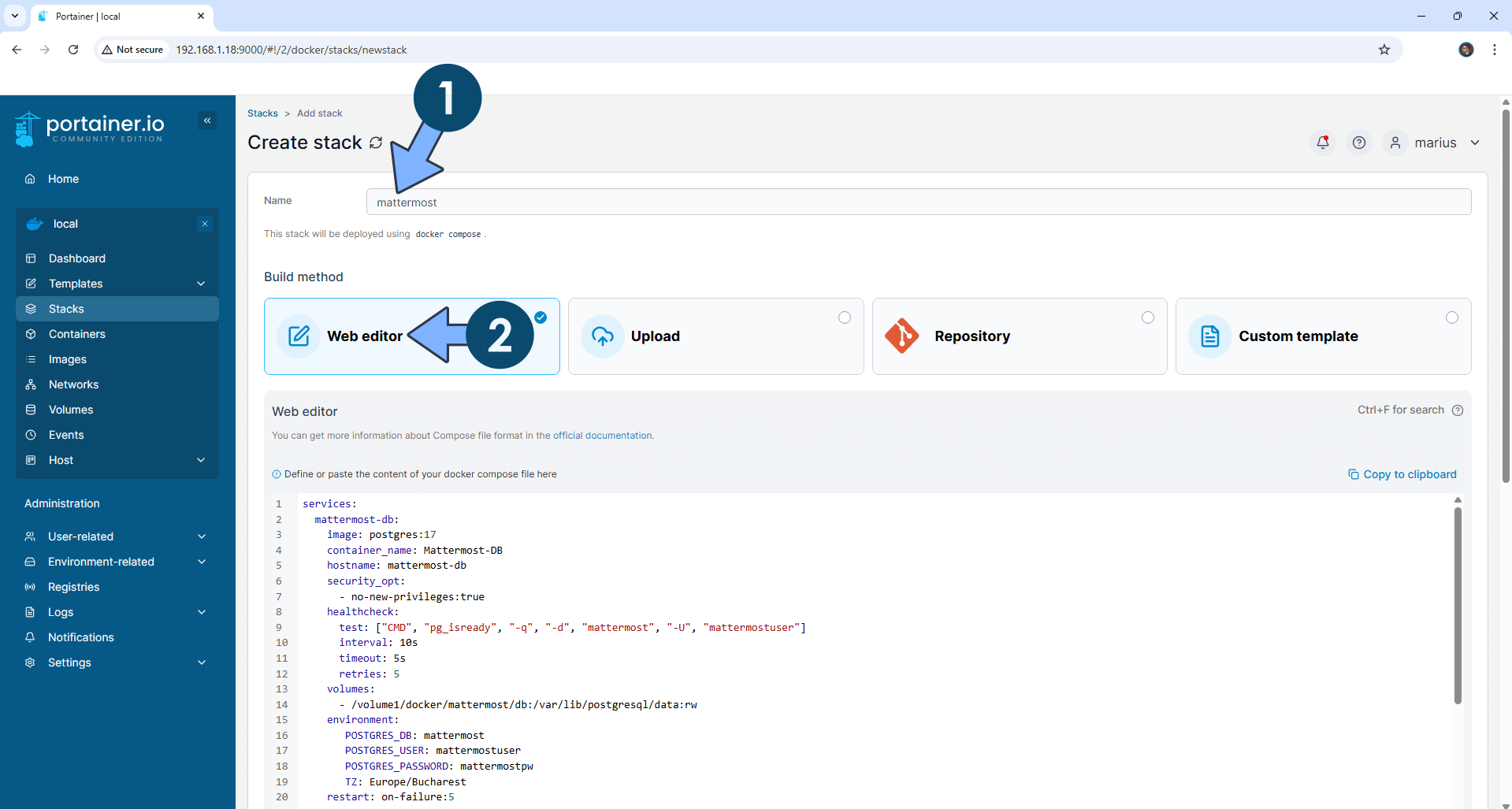
Task: Click the Not secure site info badge
Action: pyautogui.click(x=132, y=50)
